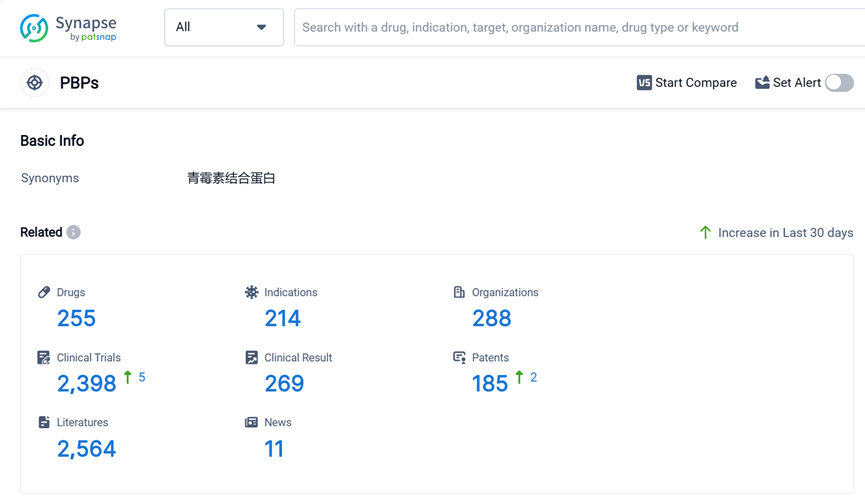Open the 185 Patents count link
This screenshot has height=499, width=865.
(489, 384)
